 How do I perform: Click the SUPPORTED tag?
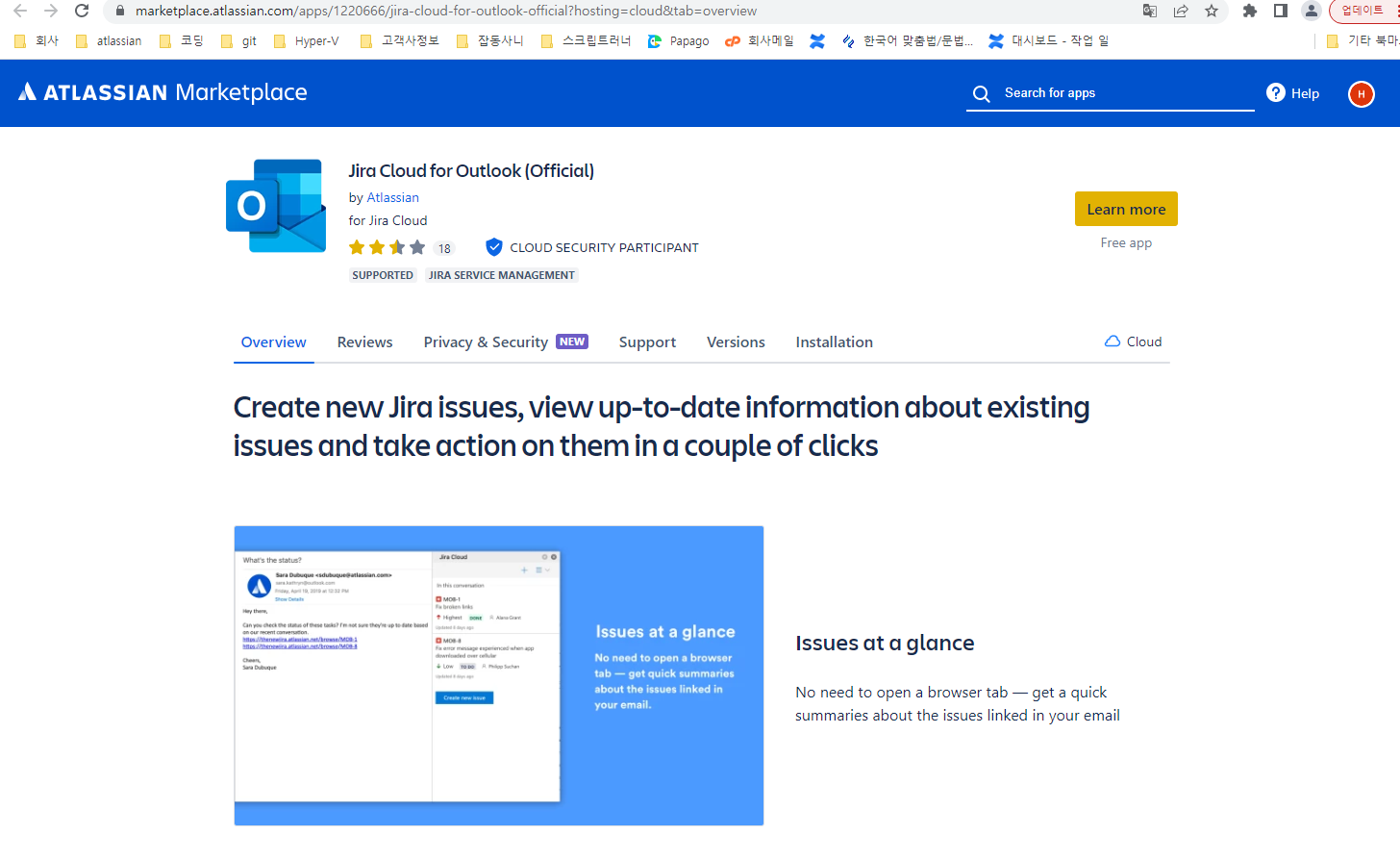coord(383,275)
